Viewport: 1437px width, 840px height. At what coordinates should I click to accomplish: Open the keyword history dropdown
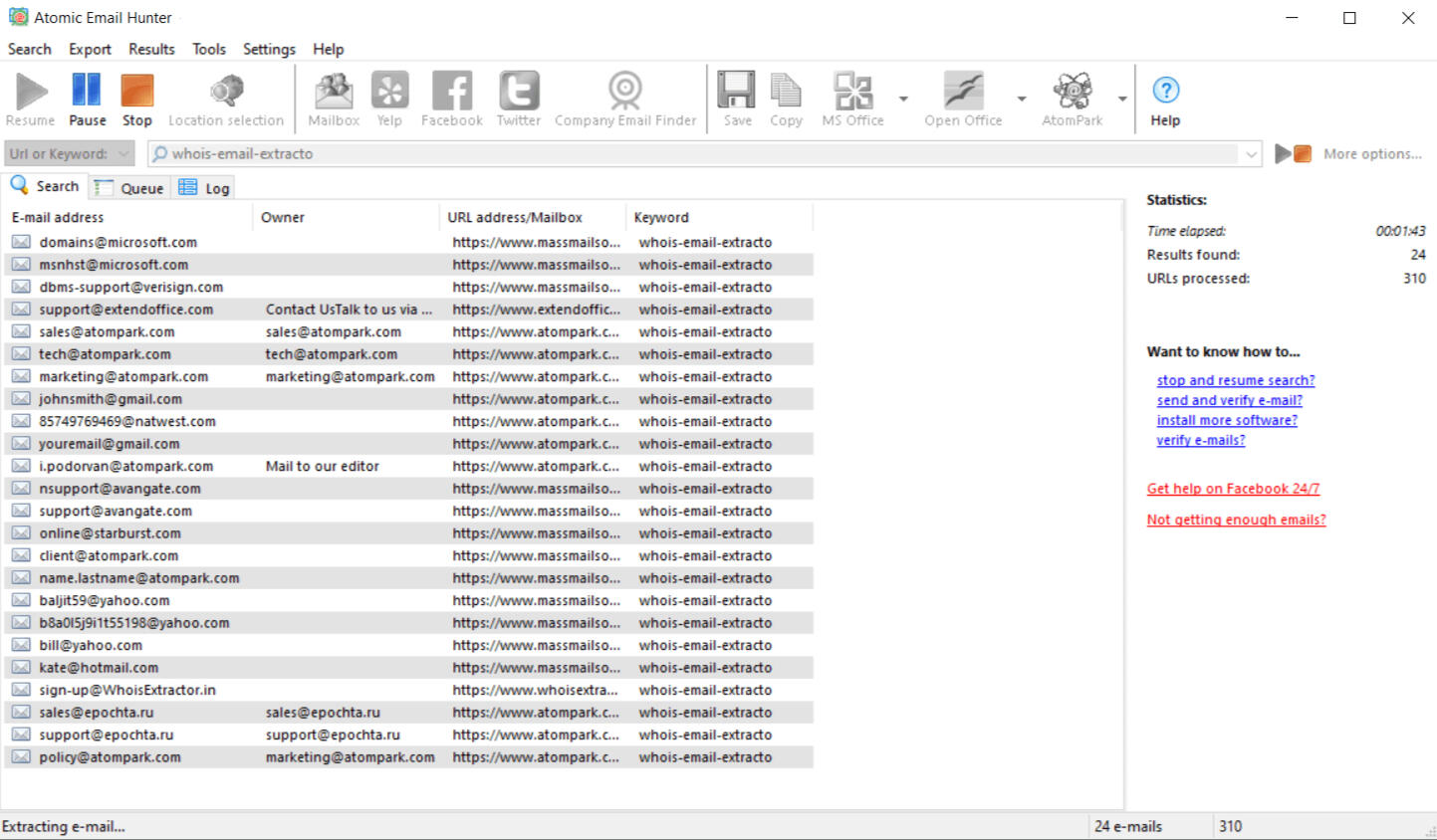tap(1252, 153)
